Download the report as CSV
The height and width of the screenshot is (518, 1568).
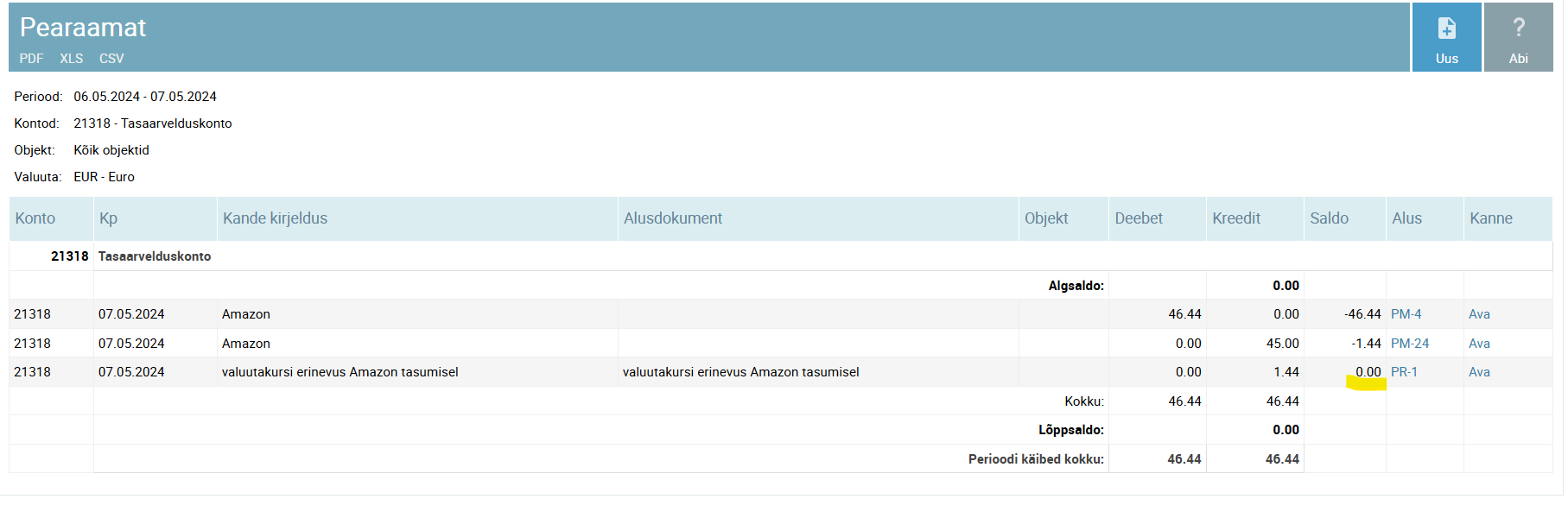(x=111, y=59)
